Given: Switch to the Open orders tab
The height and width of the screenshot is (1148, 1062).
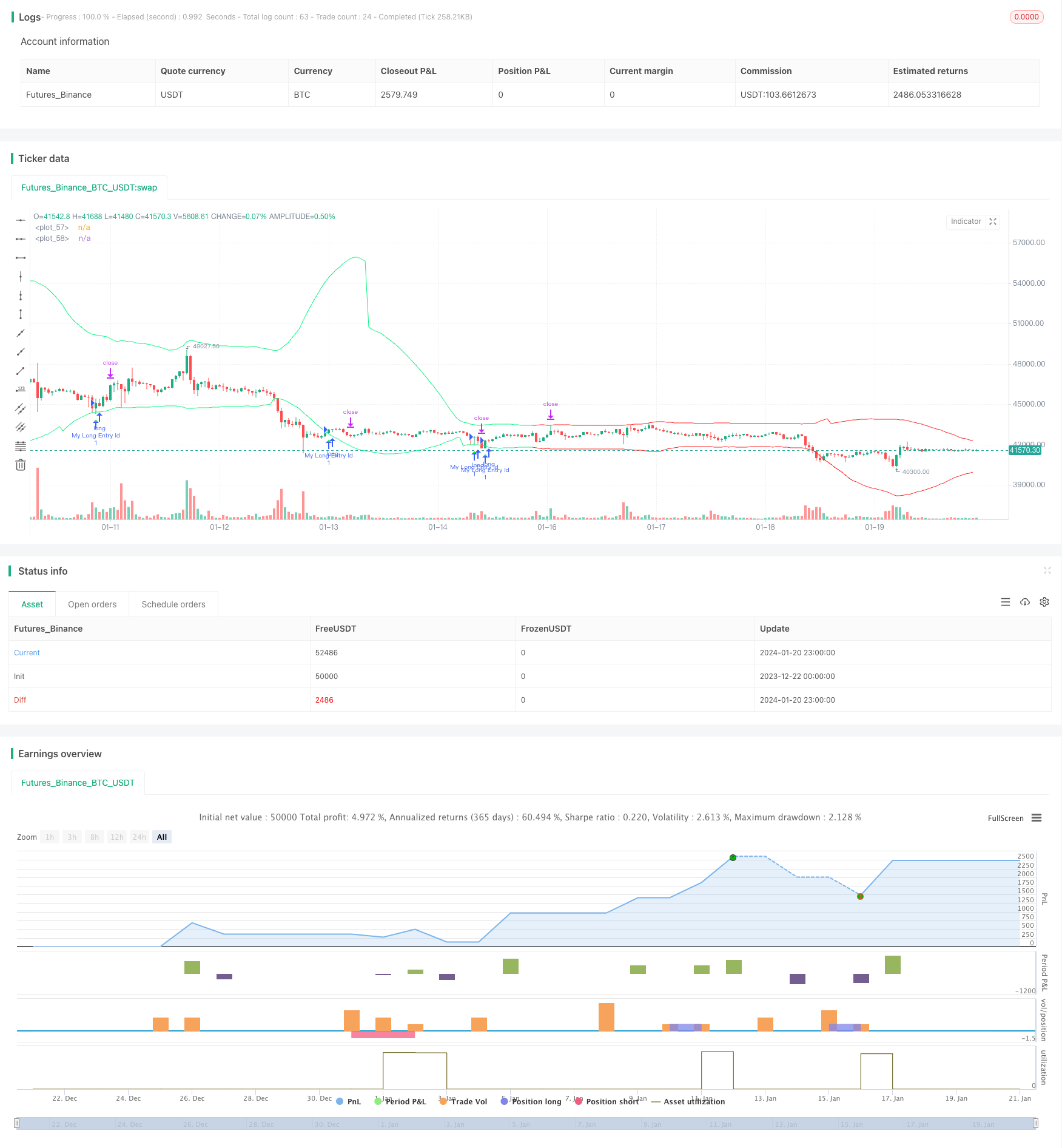Looking at the screenshot, I should pos(92,604).
